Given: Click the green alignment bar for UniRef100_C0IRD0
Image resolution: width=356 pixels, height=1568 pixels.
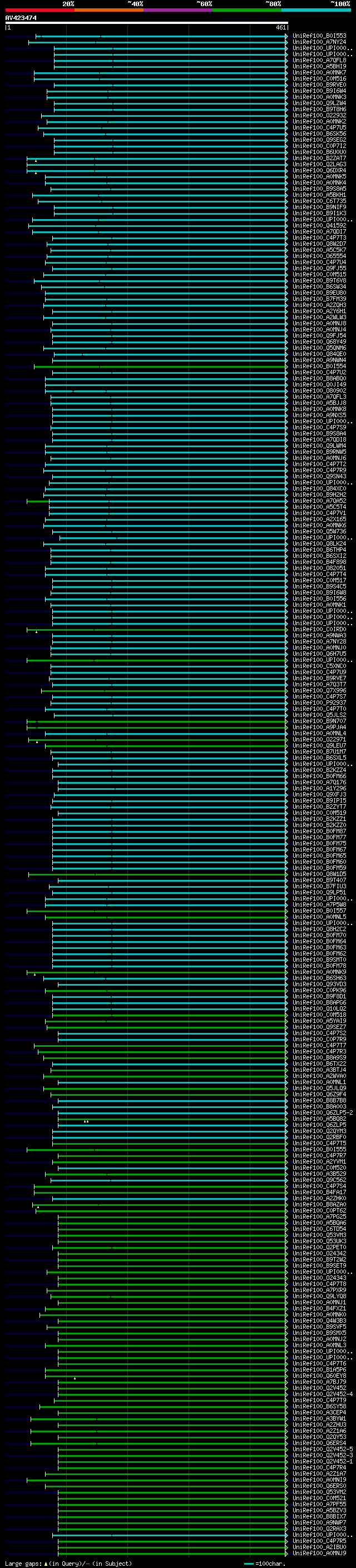Looking at the screenshot, I should (x=157, y=630).
